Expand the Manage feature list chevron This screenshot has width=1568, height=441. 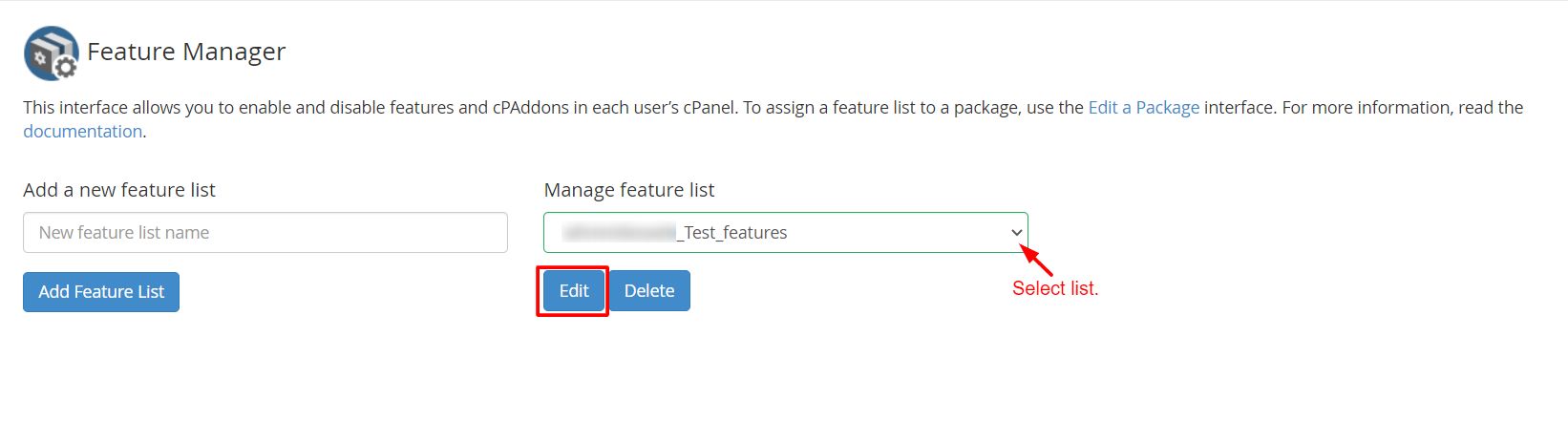point(1016,233)
